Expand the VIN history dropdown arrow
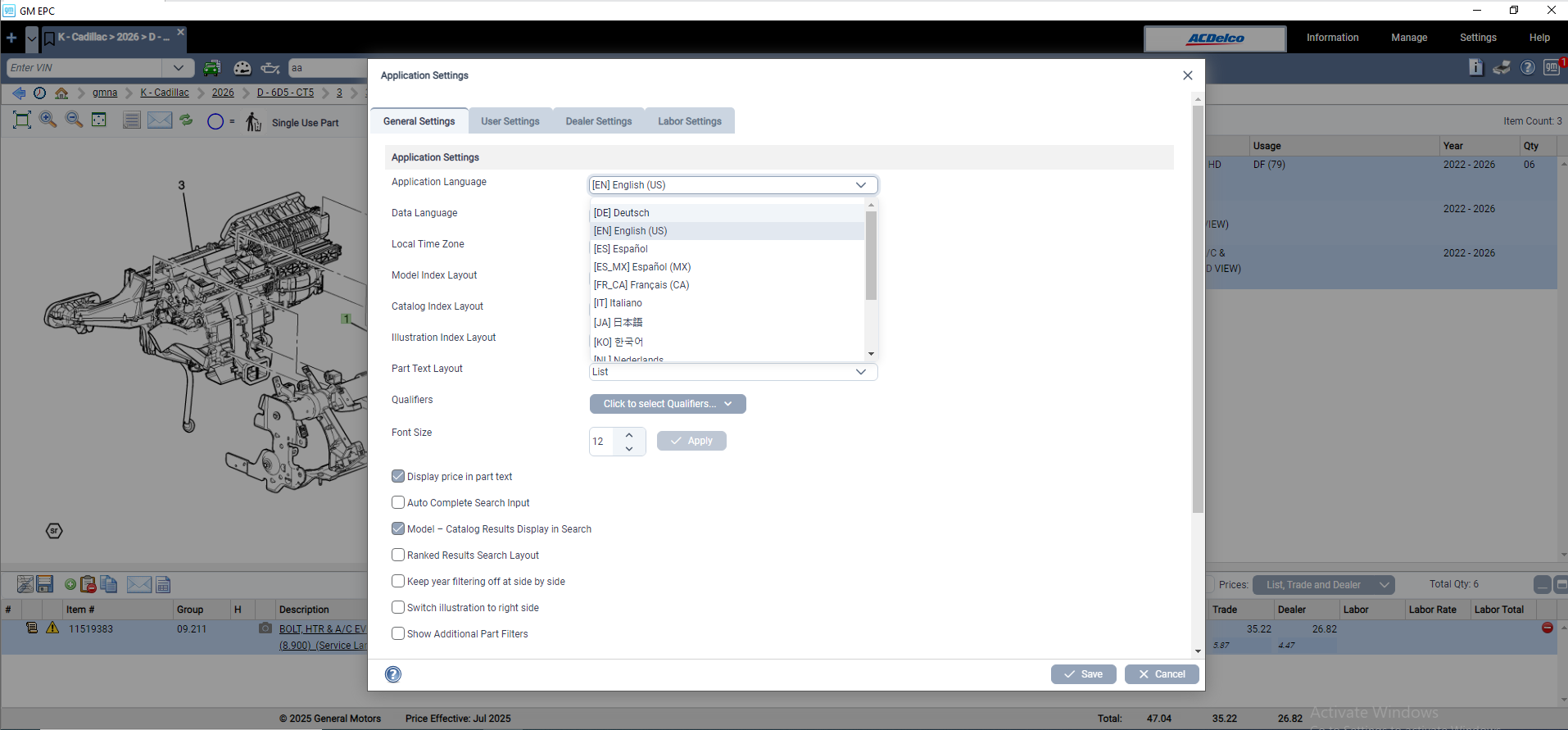 [179, 68]
